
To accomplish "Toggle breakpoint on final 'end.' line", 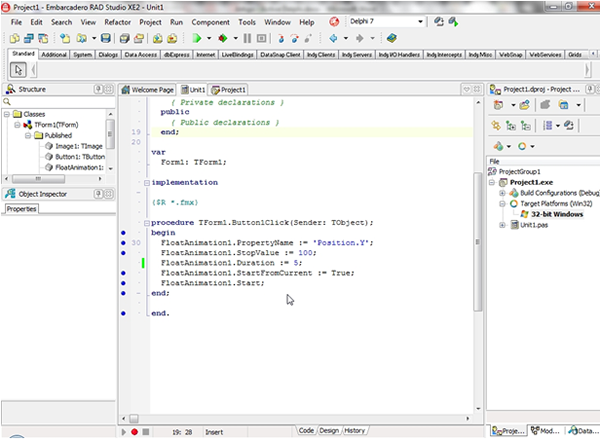I will point(123,313).
